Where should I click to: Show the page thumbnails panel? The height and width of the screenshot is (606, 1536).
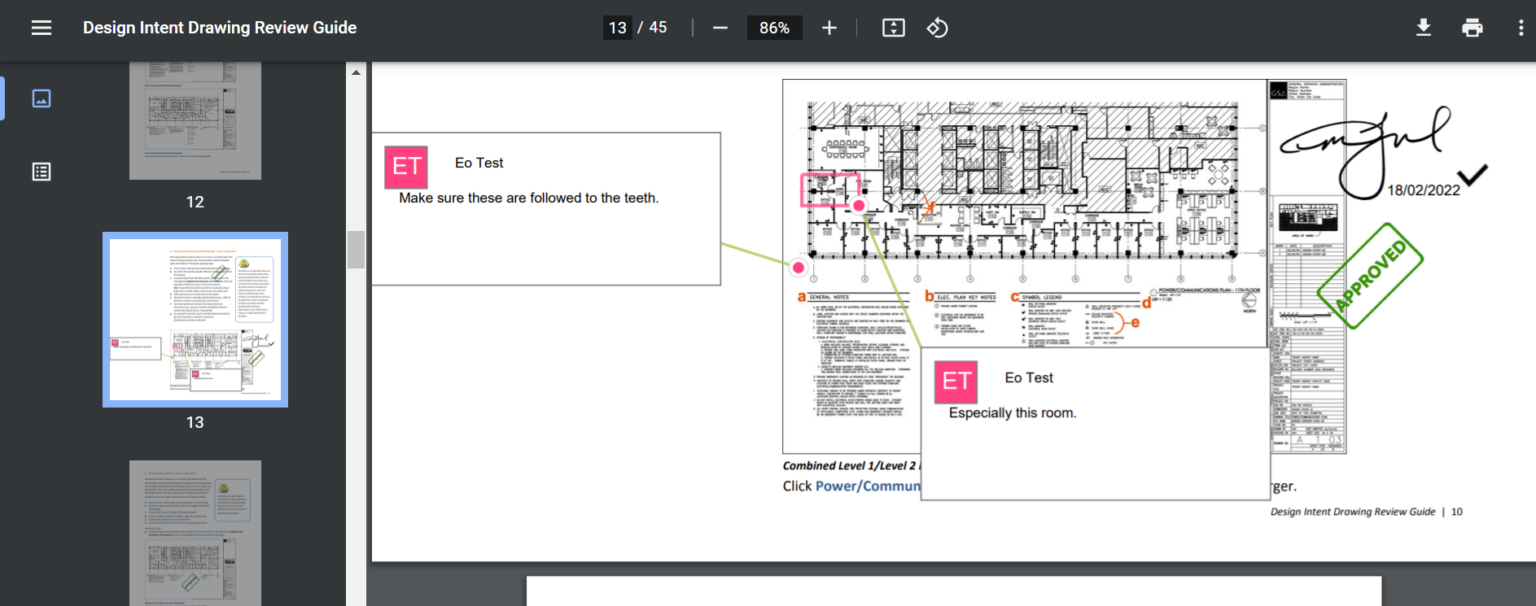(41, 98)
